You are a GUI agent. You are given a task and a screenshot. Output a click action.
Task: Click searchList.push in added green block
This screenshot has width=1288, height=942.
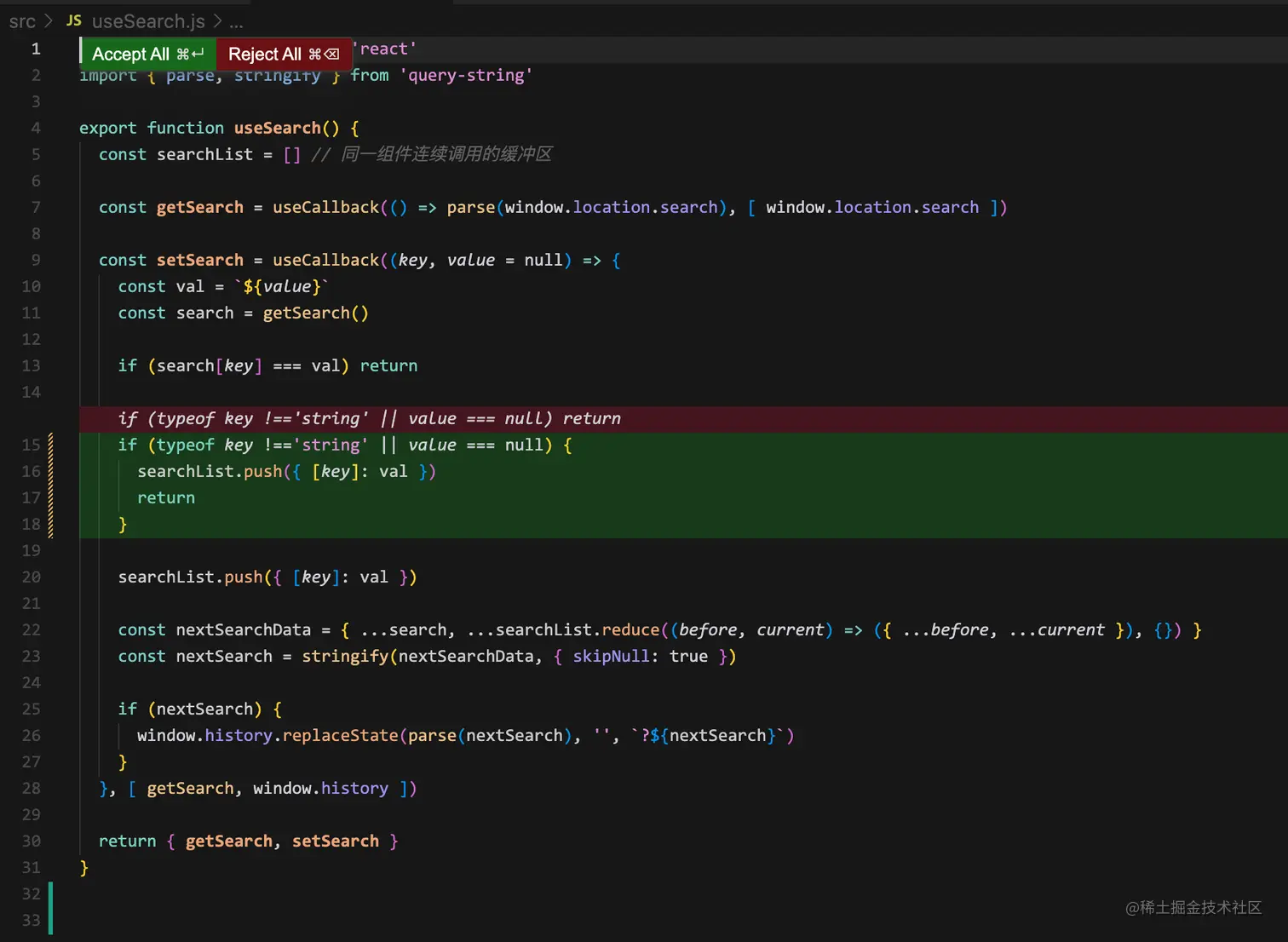(x=210, y=471)
